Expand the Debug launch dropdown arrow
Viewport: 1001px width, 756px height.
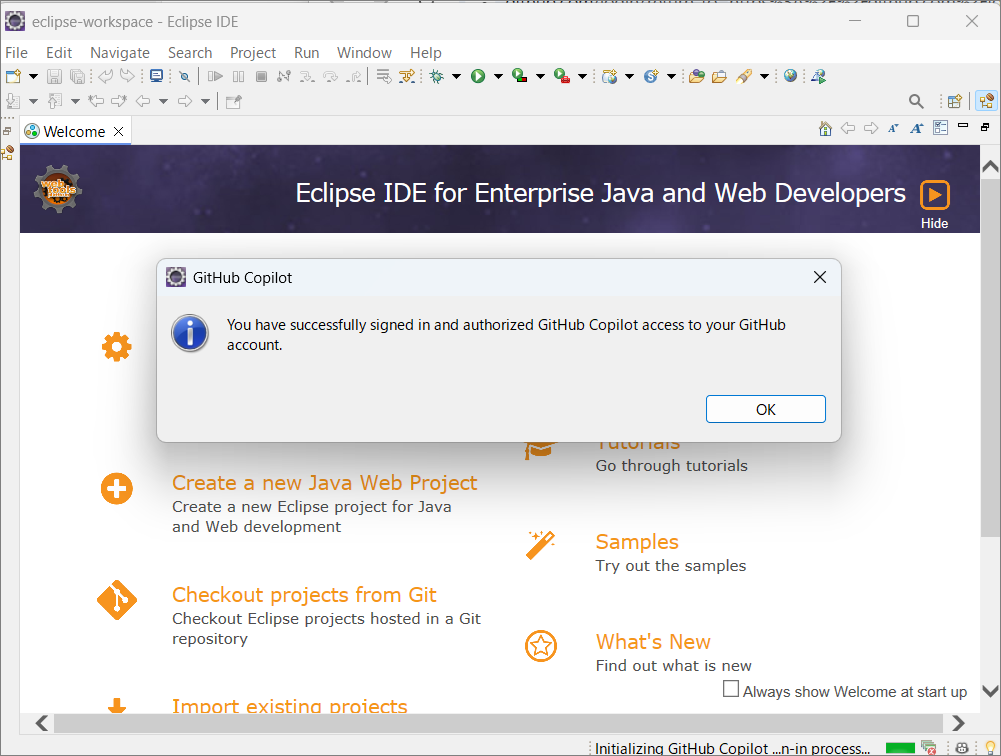point(456,77)
